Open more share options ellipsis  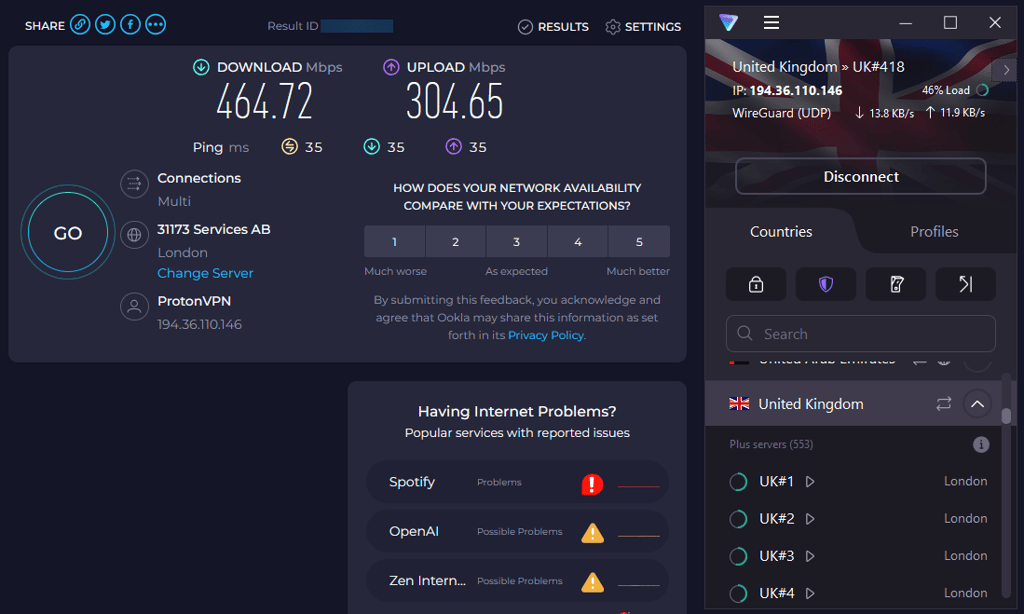click(155, 25)
